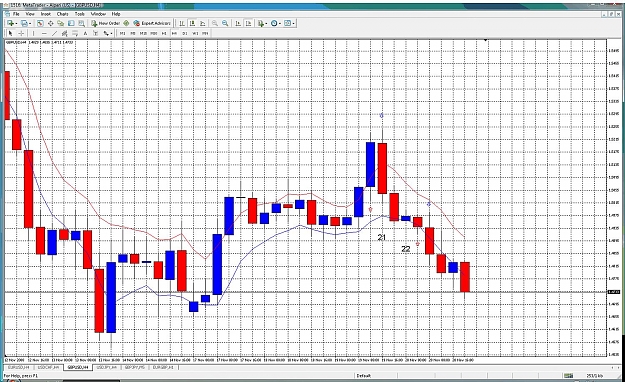Click the chart tabs scroll-right arrow
This screenshot has height=382, width=625.
(618, 367)
